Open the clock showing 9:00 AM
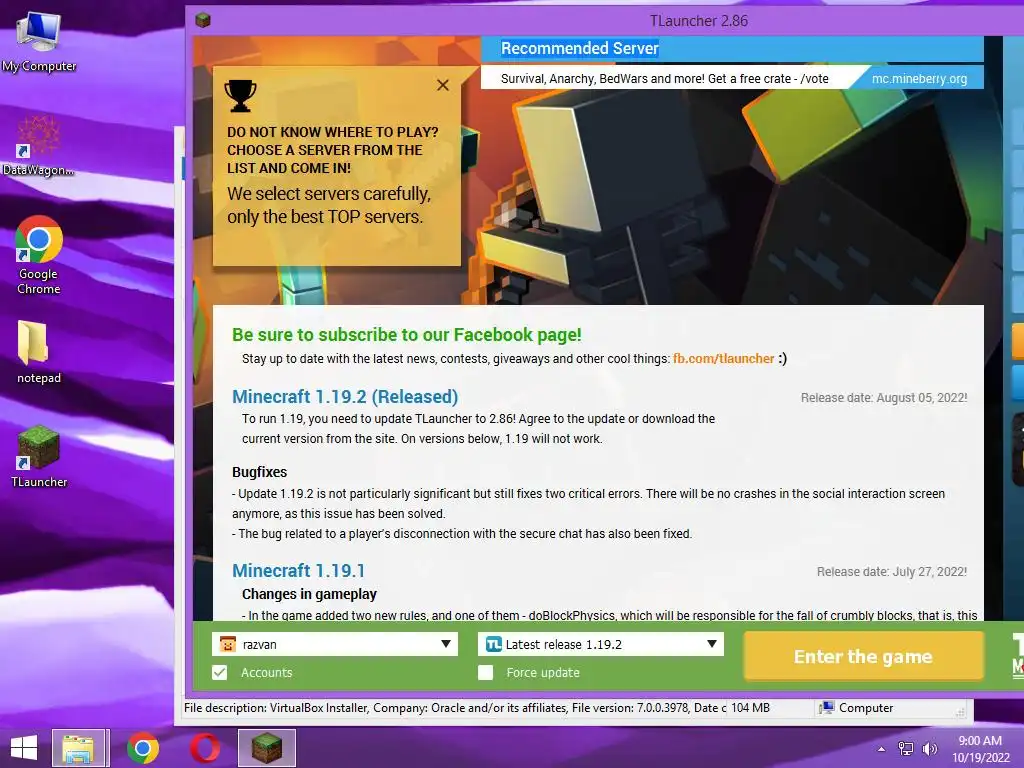Image resolution: width=1024 pixels, height=768 pixels. tap(980, 741)
